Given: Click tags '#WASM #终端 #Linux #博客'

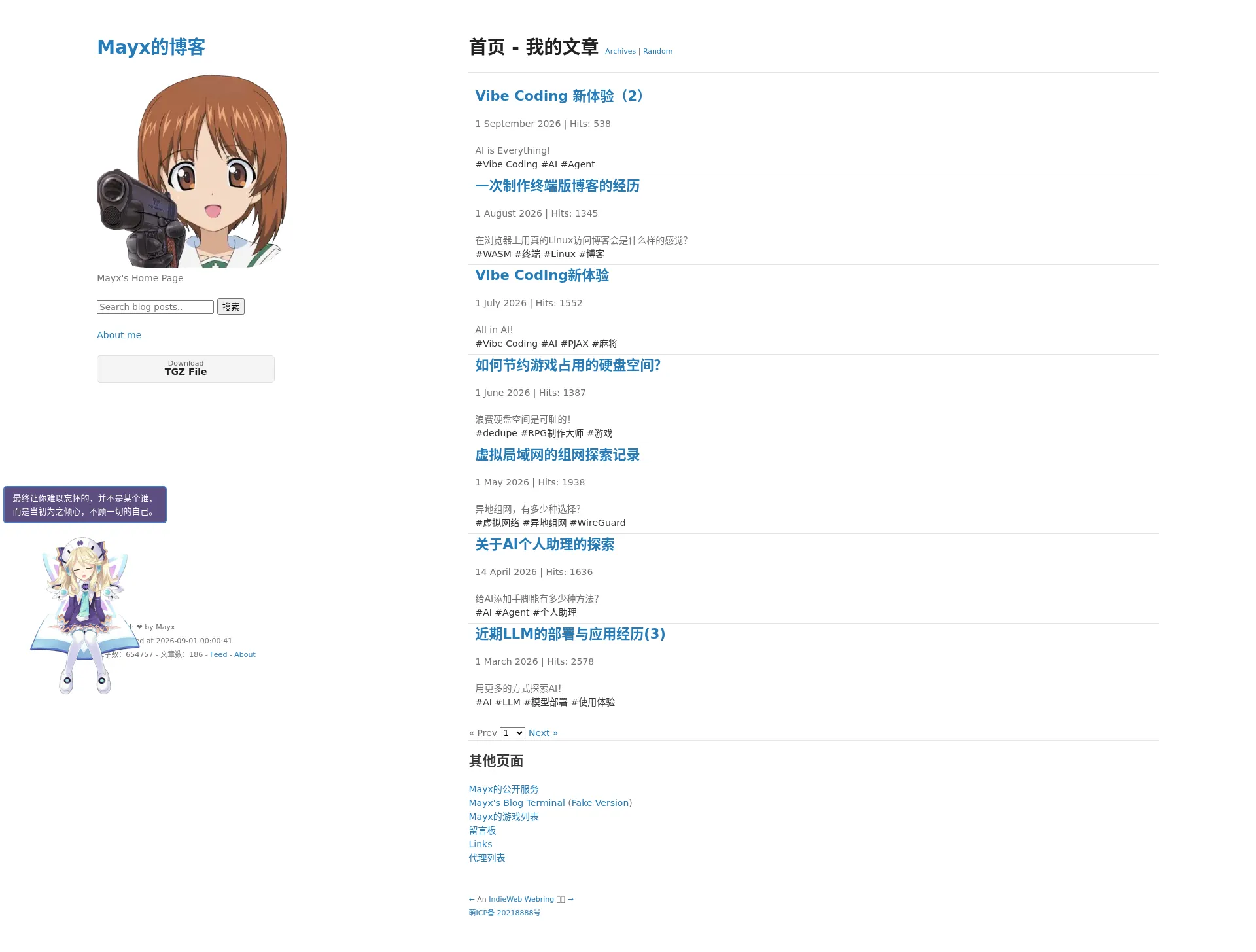Looking at the screenshot, I should (540, 254).
